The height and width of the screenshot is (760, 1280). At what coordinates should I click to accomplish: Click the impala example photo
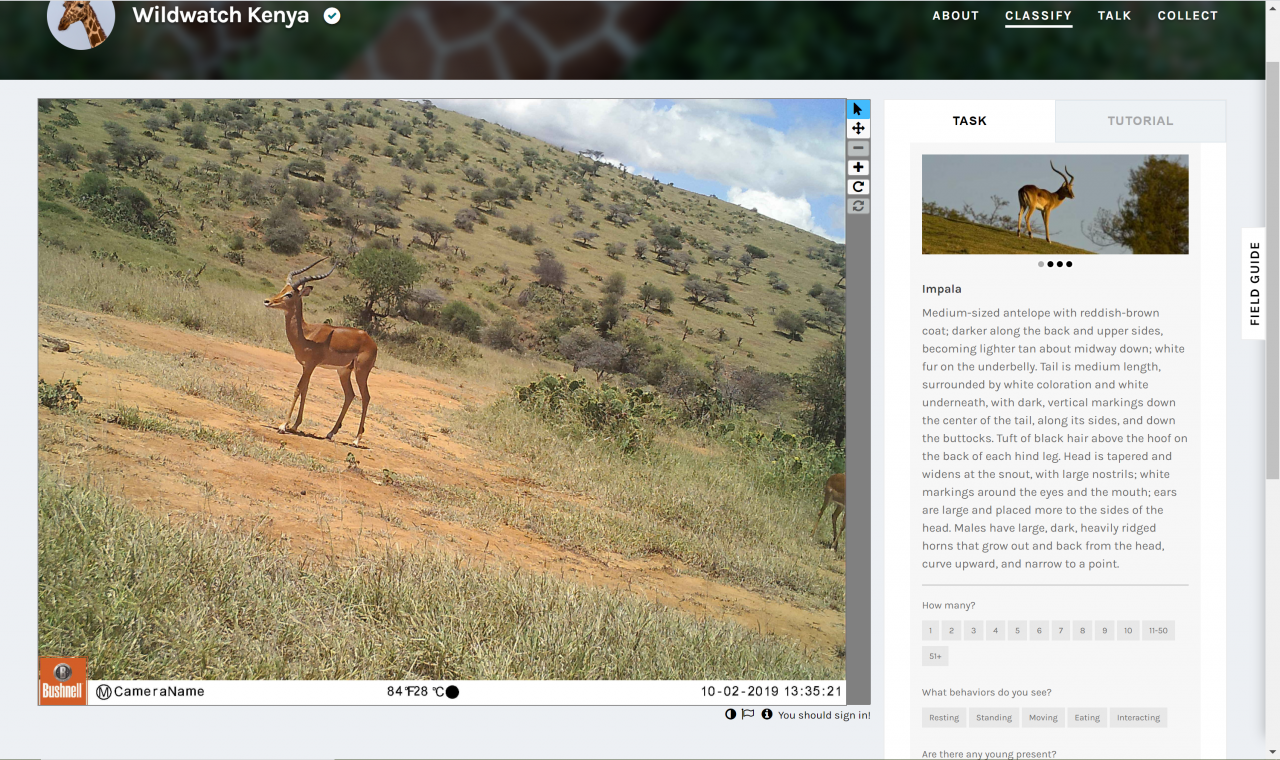pos(1055,204)
